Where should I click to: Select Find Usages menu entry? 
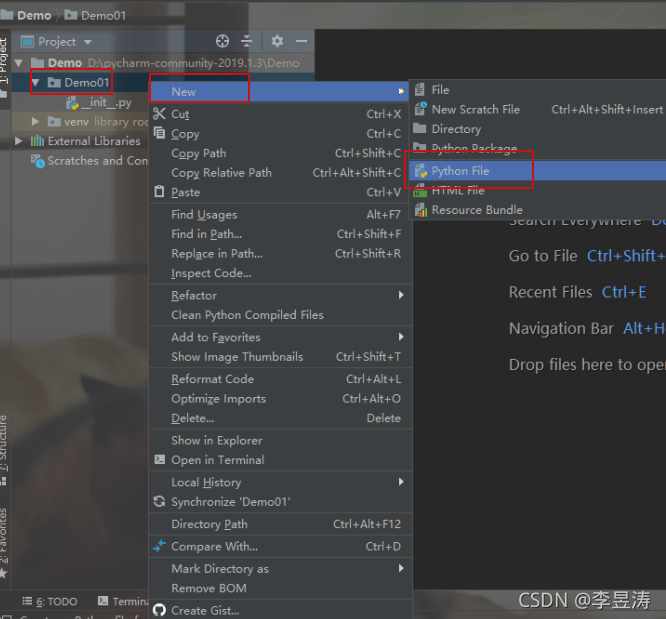tap(281, 215)
